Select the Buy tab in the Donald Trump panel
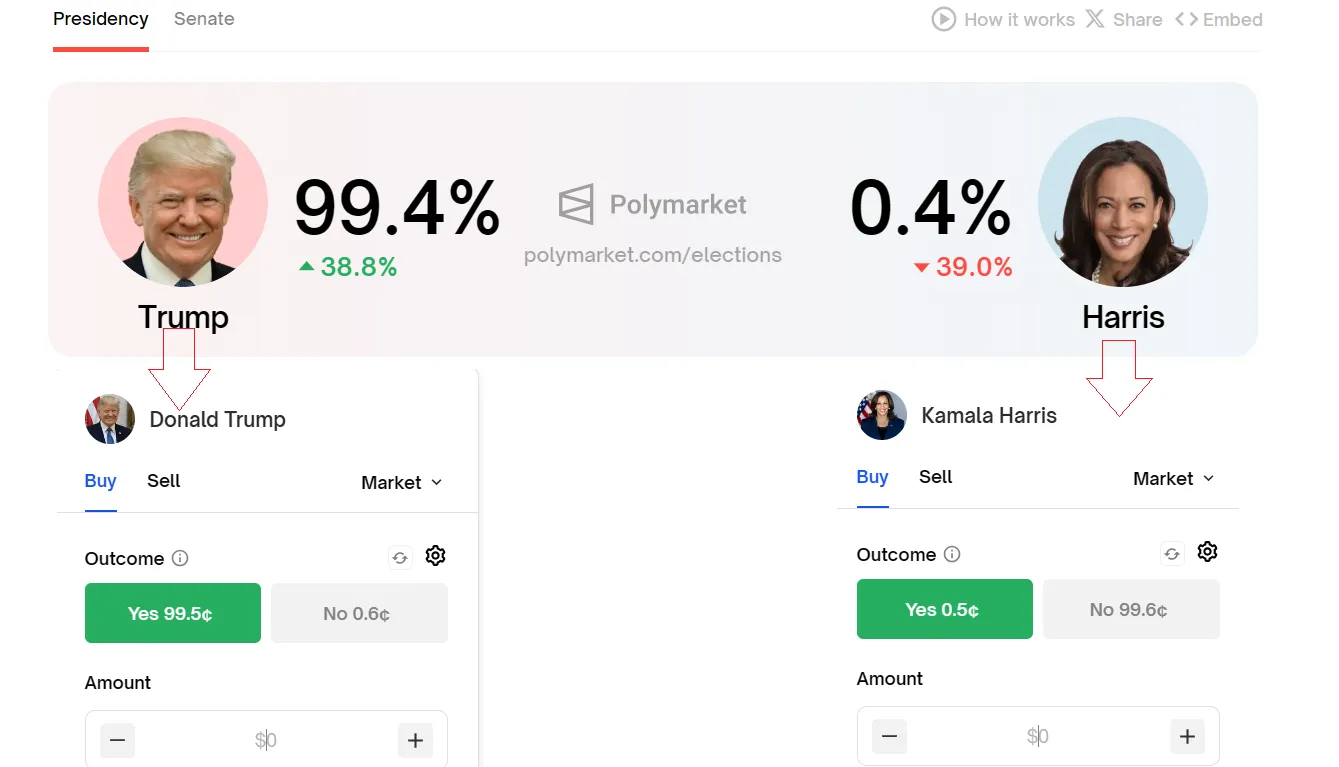This screenshot has height=767, width=1339. 100,481
